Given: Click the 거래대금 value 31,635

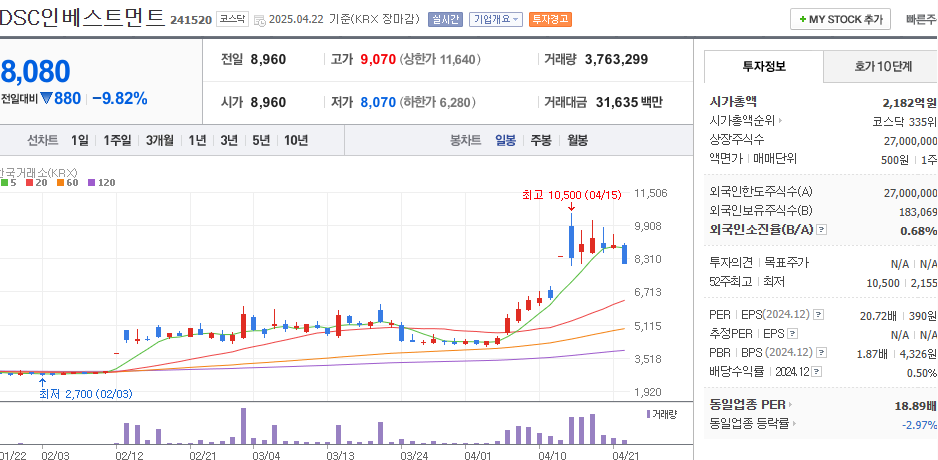Looking at the screenshot, I should (617, 102).
